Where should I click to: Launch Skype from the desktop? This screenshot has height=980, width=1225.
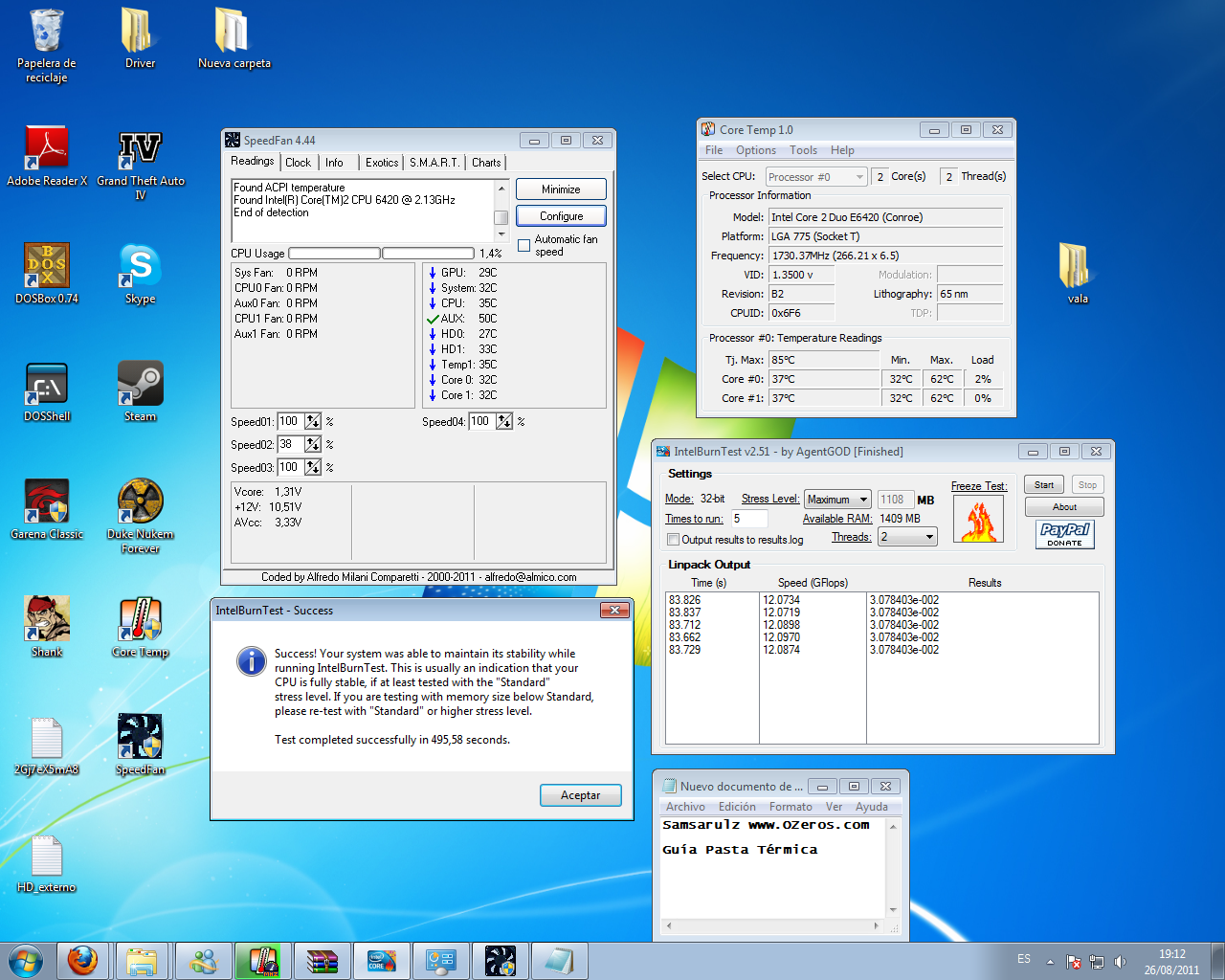click(140, 274)
